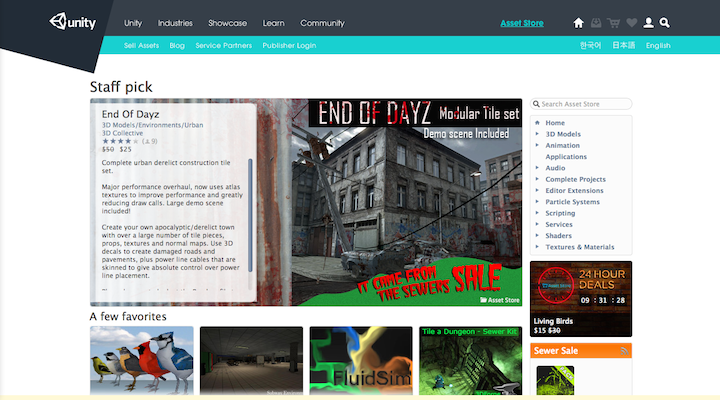Expand the Services category arrow

pyautogui.click(x=537, y=224)
